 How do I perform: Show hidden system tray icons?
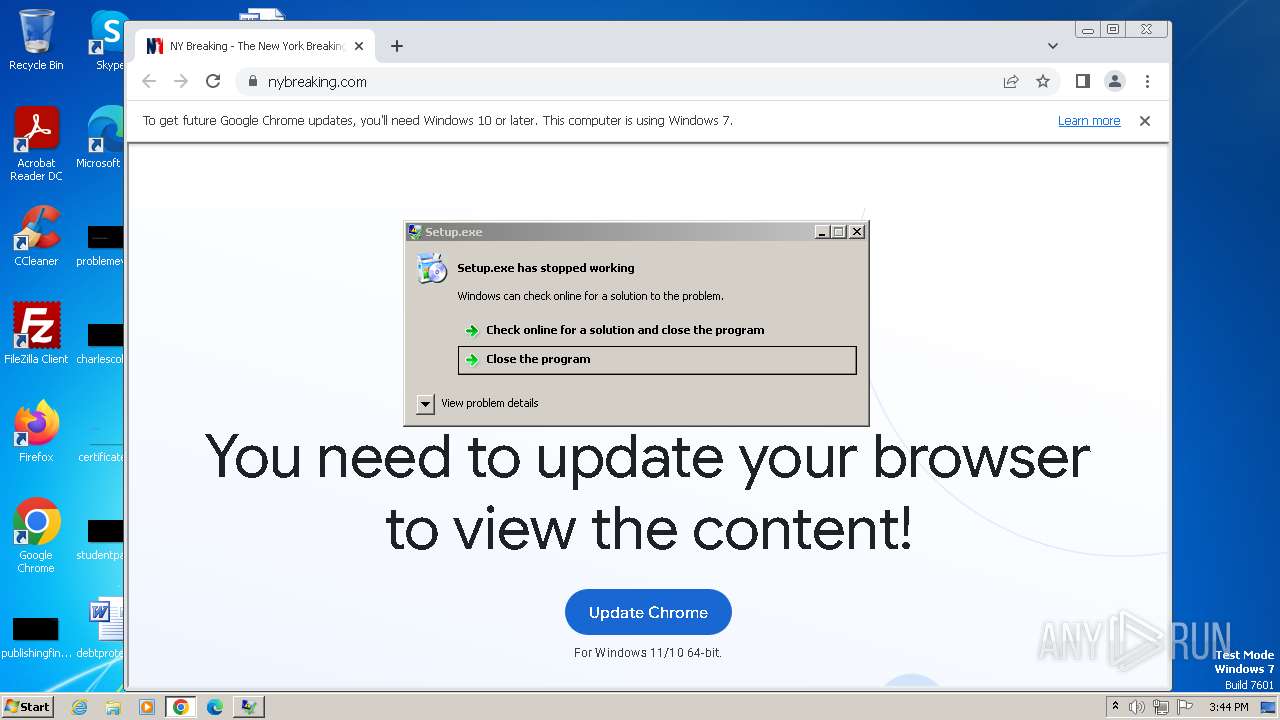click(1115, 707)
